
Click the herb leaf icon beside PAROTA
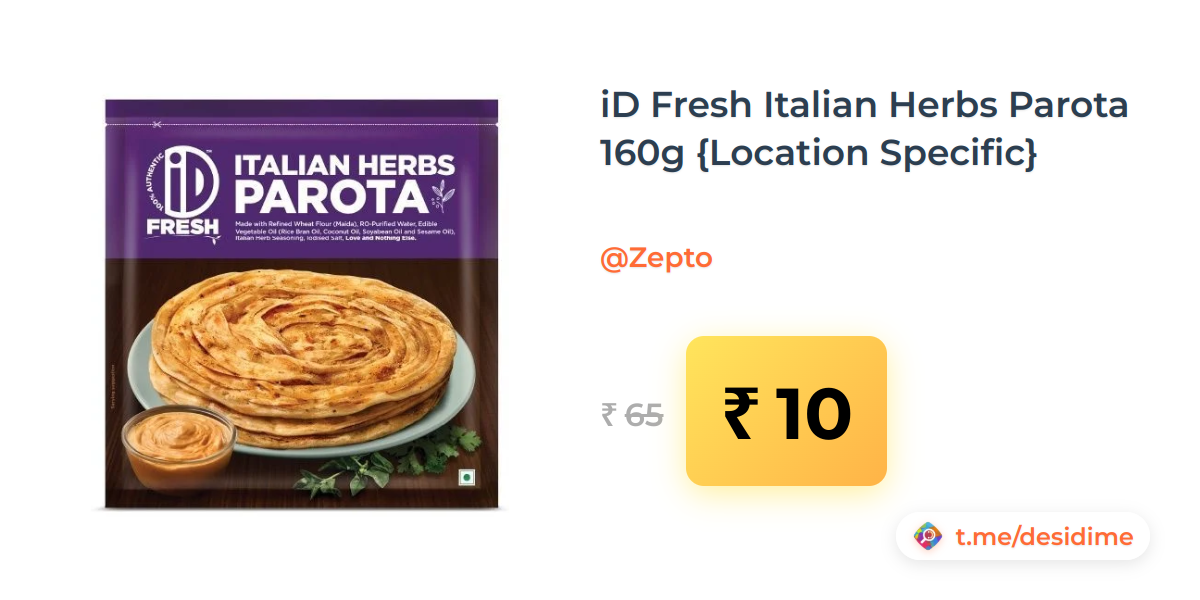[441, 195]
